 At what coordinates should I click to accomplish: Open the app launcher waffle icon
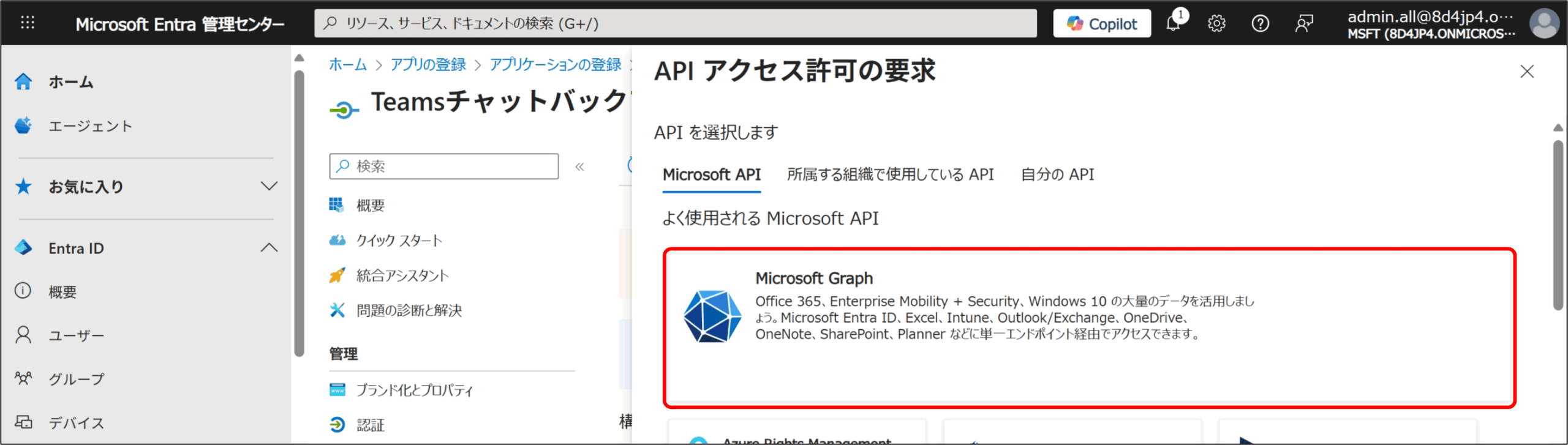click(x=28, y=23)
